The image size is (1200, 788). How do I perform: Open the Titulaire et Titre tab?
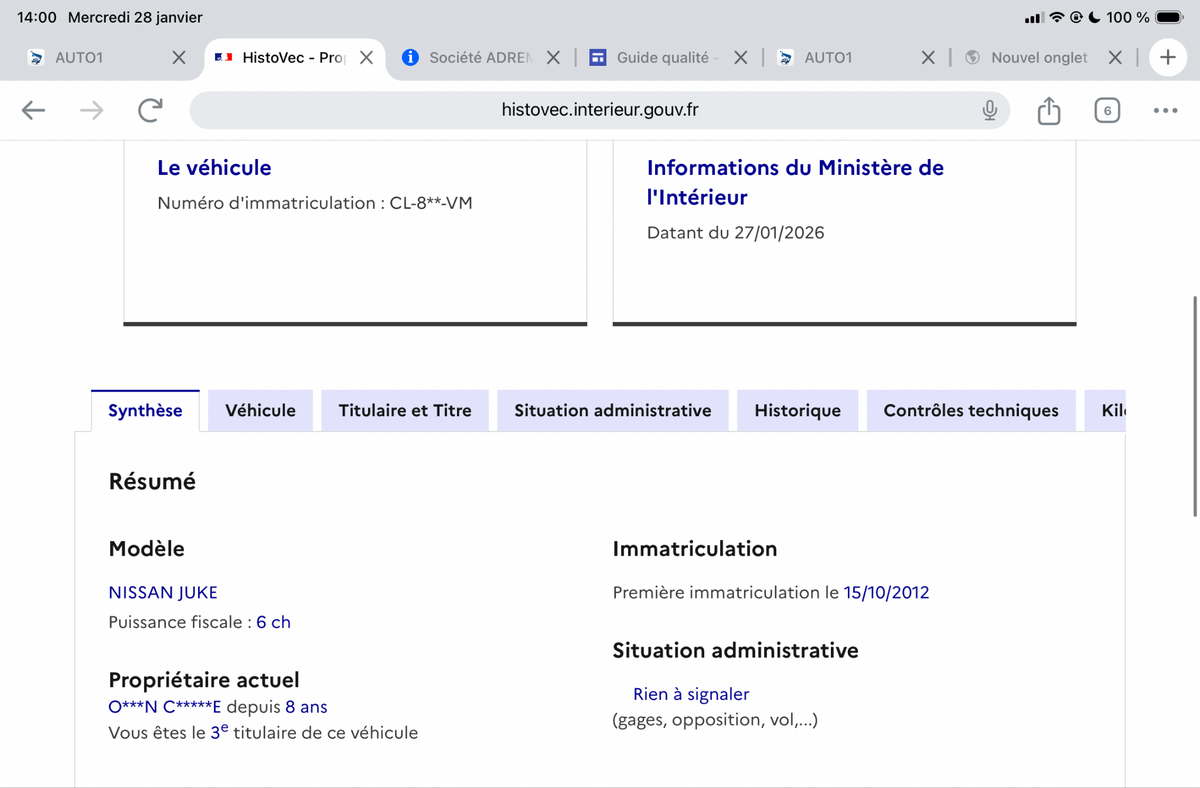[x=405, y=410]
